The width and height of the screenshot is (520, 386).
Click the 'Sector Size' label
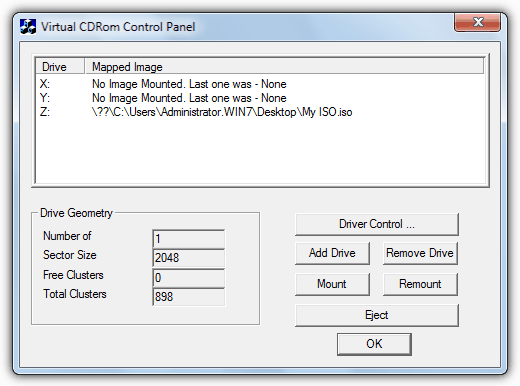point(70,255)
